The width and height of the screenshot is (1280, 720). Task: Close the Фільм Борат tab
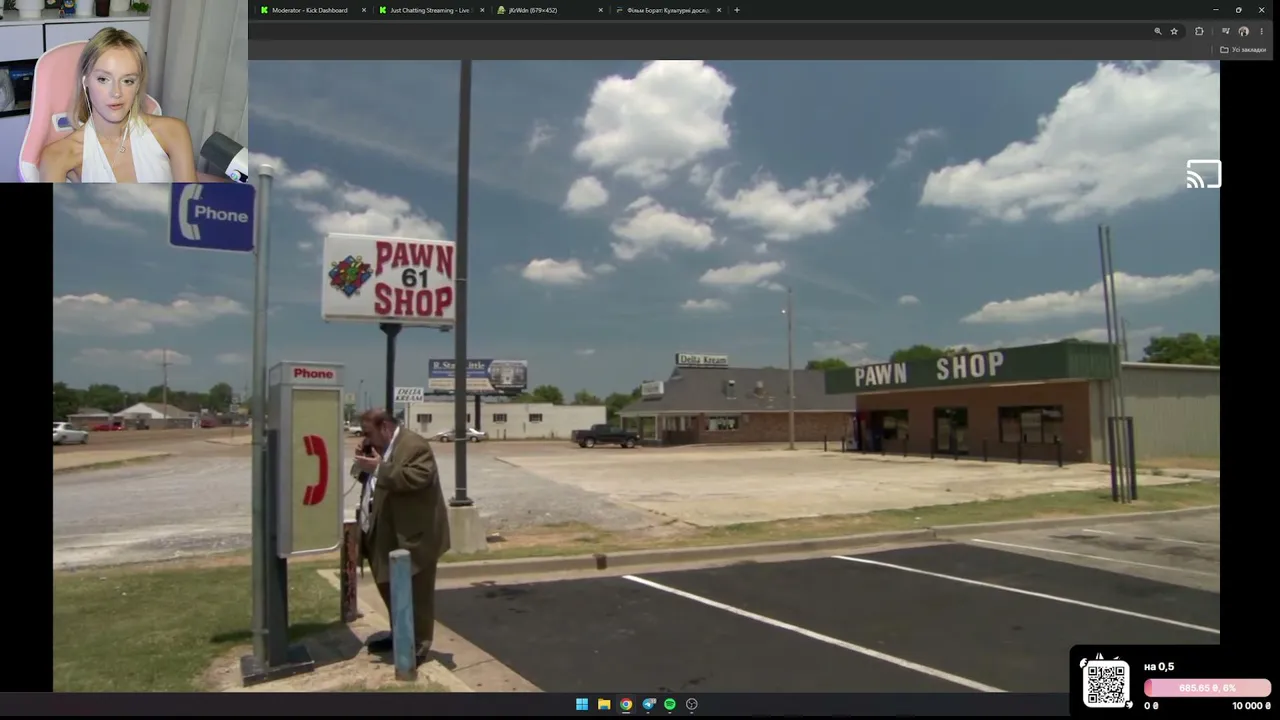click(x=719, y=10)
